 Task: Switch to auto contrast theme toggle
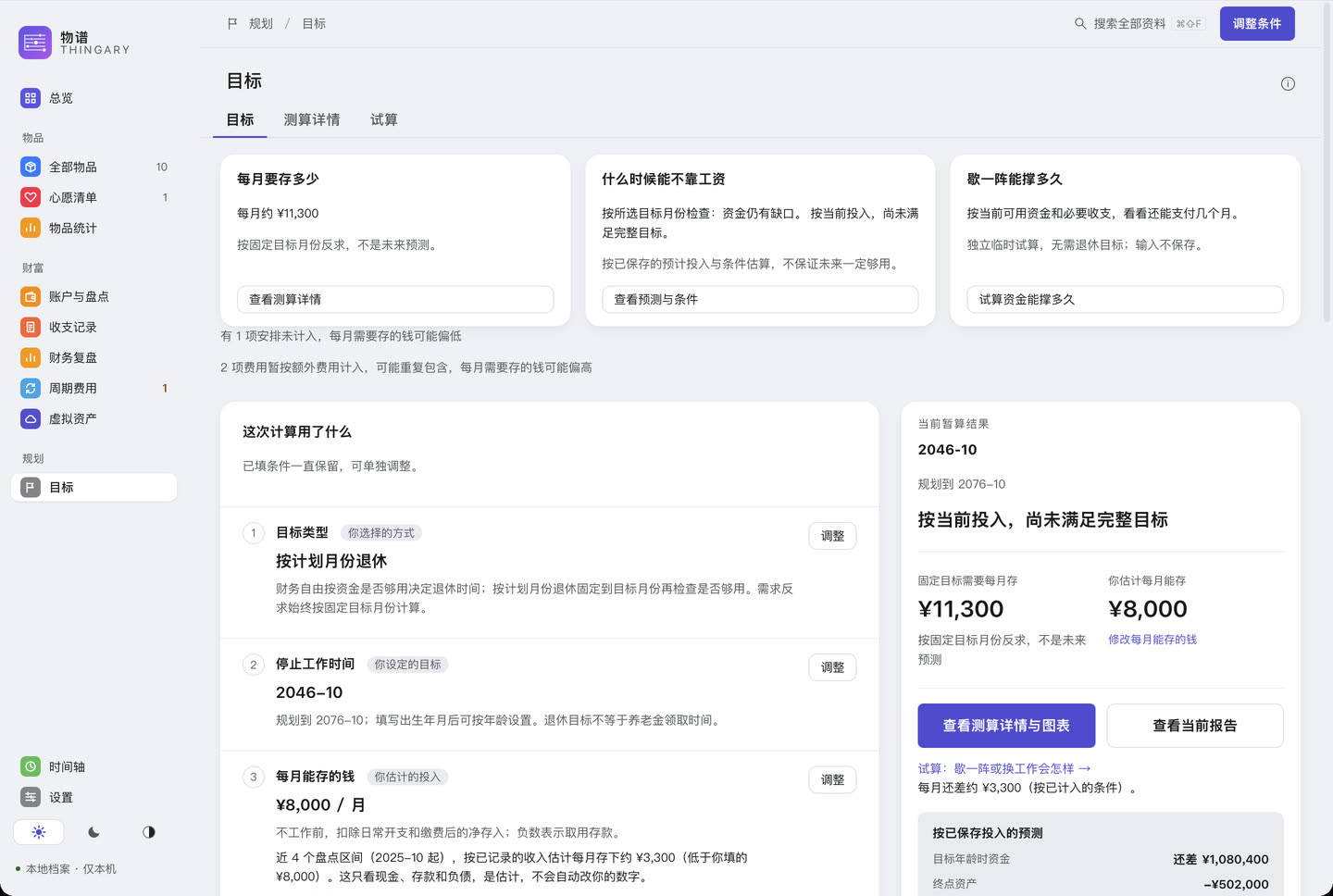click(149, 832)
